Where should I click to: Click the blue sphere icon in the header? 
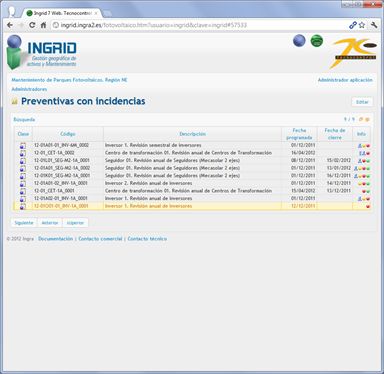pyautogui.click(x=299, y=41)
